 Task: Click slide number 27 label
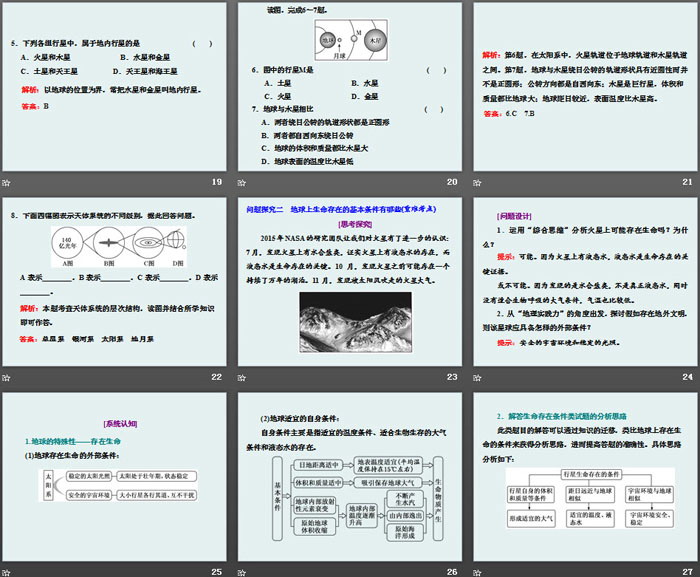688,572
